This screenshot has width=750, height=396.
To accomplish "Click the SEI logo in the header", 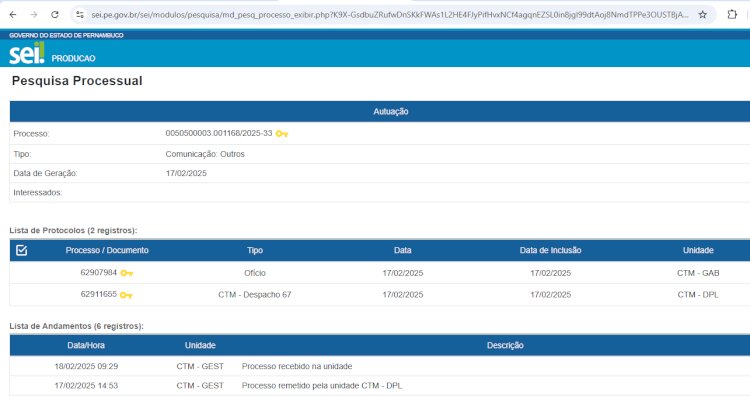I will click(27, 53).
